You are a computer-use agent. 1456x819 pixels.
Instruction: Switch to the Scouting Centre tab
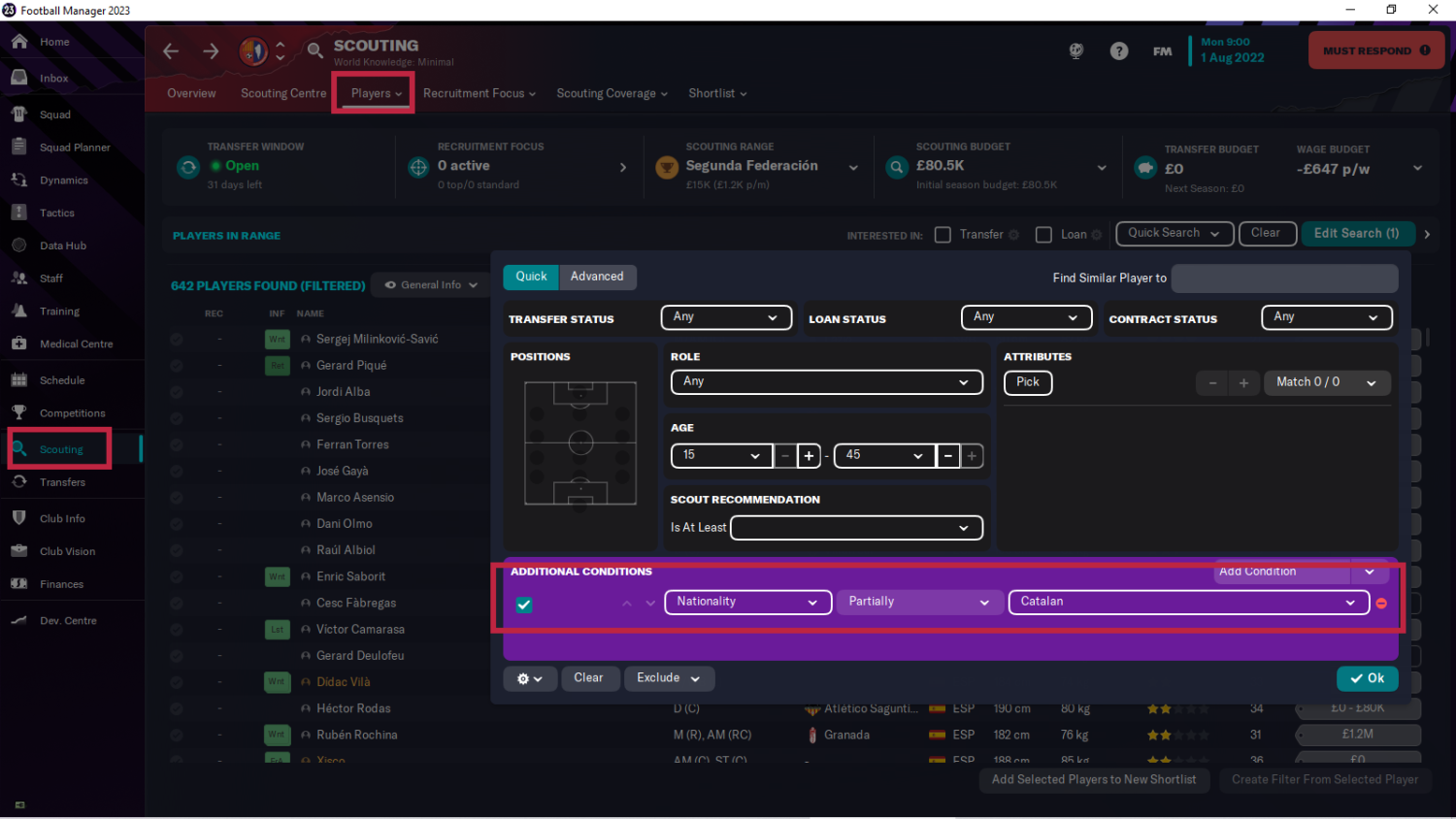pos(283,93)
